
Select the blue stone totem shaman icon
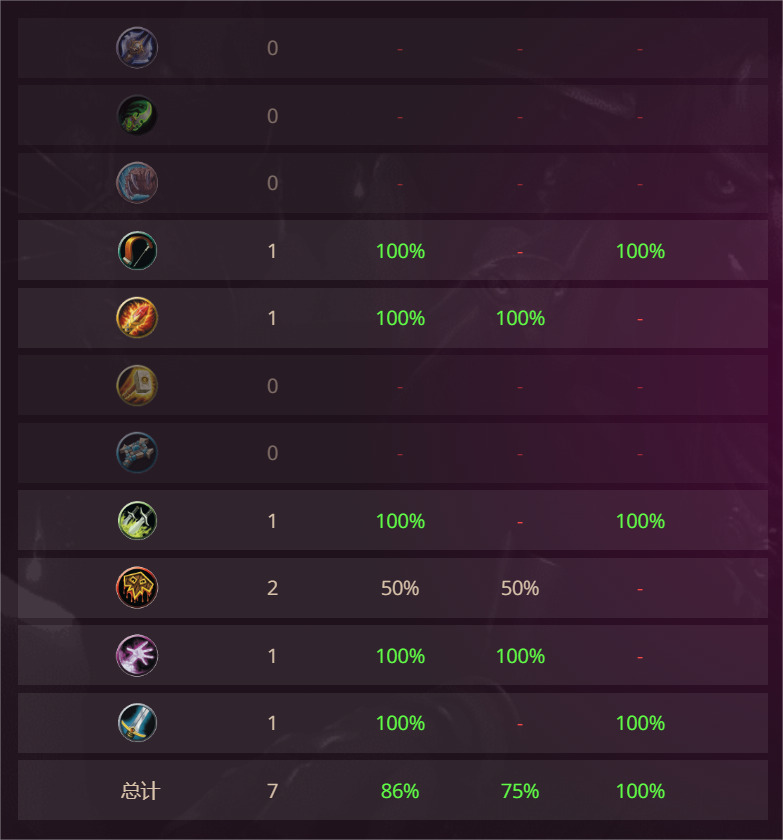click(x=137, y=453)
